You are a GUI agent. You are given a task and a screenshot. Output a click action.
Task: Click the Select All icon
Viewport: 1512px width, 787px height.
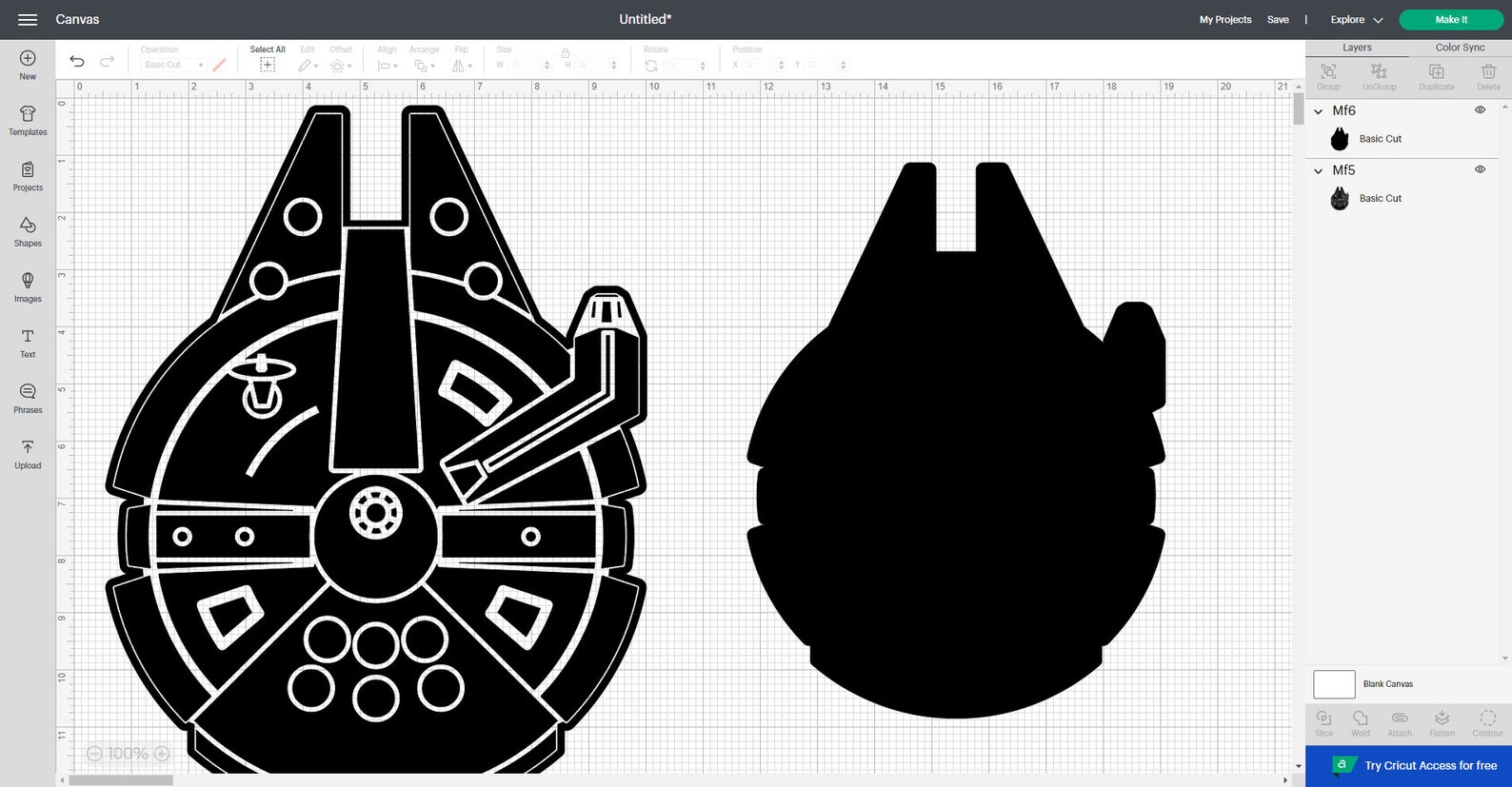(x=268, y=65)
